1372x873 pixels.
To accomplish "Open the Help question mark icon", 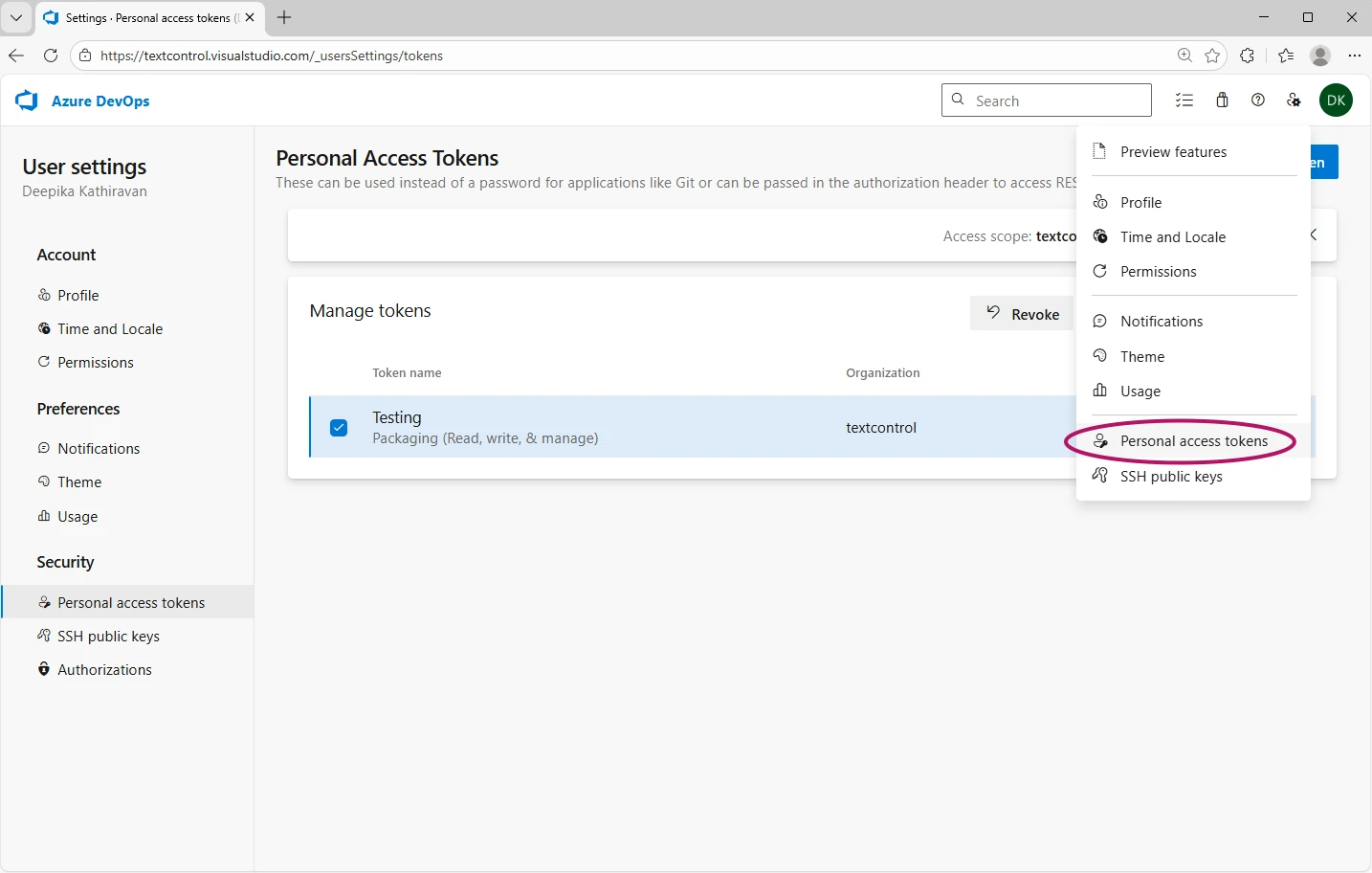I will pos(1258,100).
